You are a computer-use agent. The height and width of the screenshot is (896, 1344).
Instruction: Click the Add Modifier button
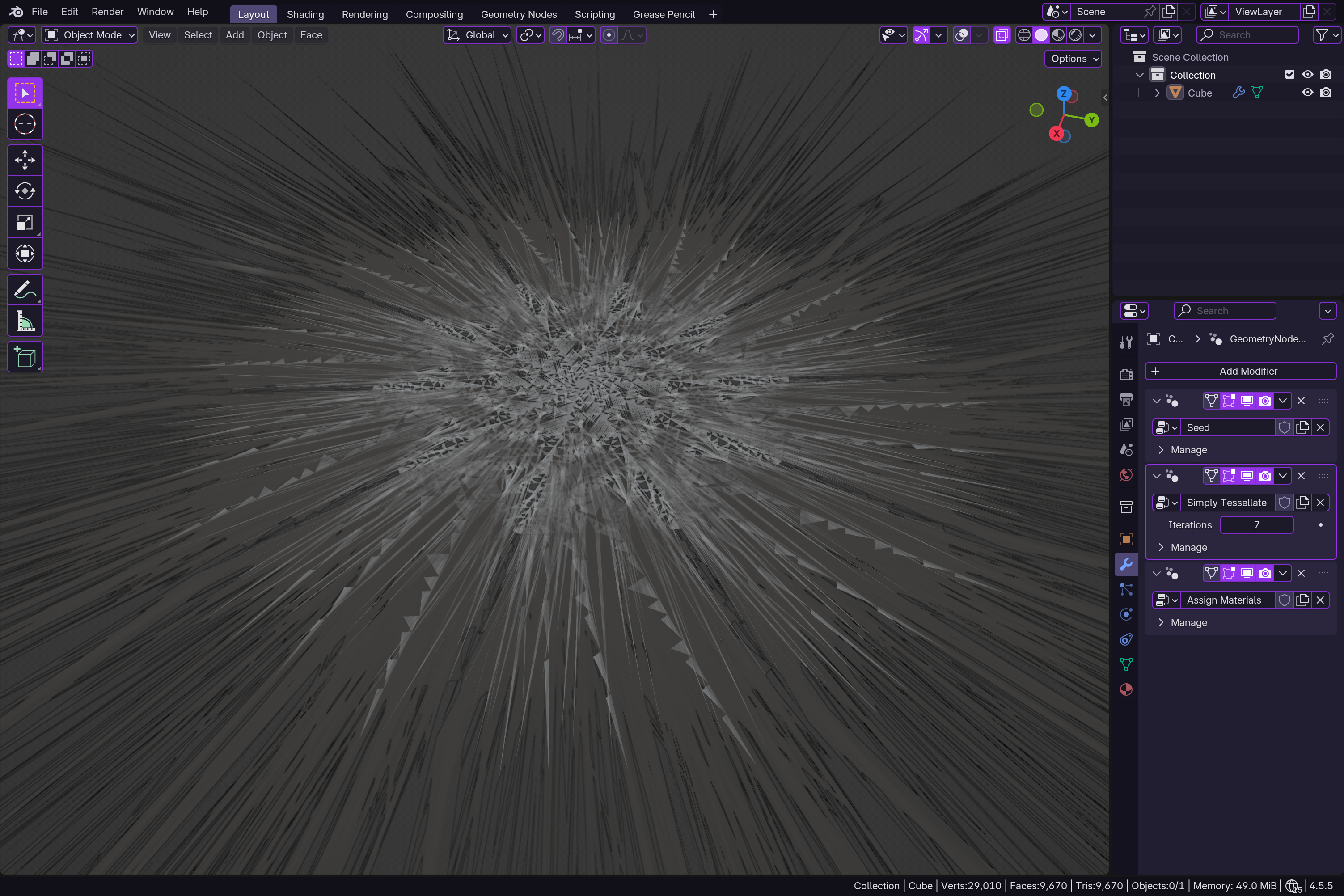[1240, 372]
